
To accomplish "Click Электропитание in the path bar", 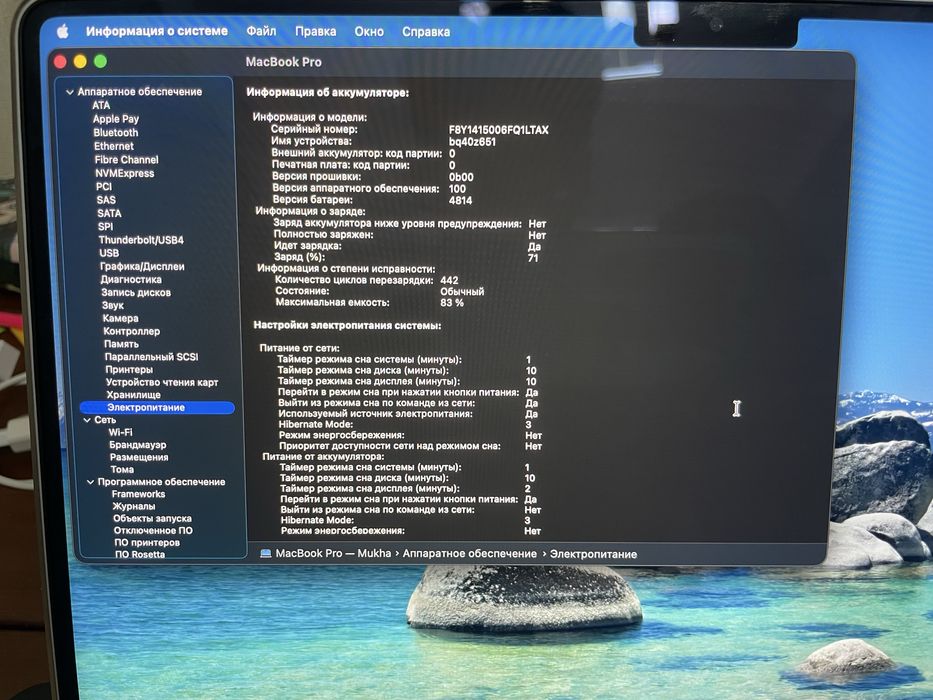I will tap(593, 554).
